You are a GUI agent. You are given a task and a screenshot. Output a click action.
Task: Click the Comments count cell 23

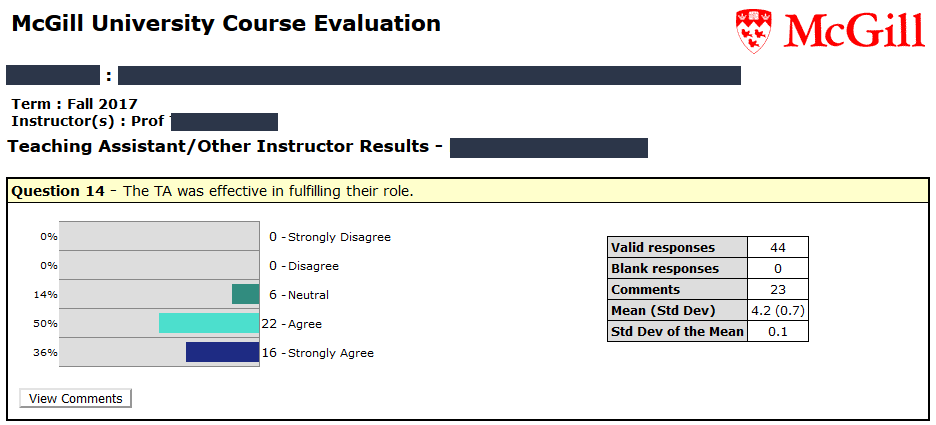778,290
